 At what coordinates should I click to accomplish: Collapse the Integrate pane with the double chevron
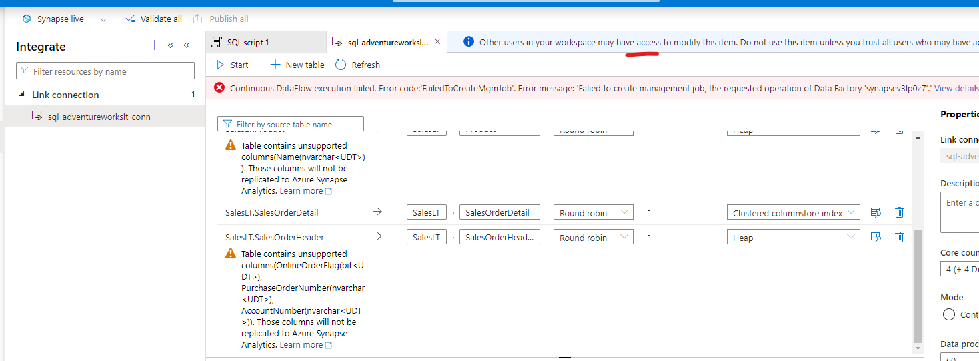[x=186, y=46]
